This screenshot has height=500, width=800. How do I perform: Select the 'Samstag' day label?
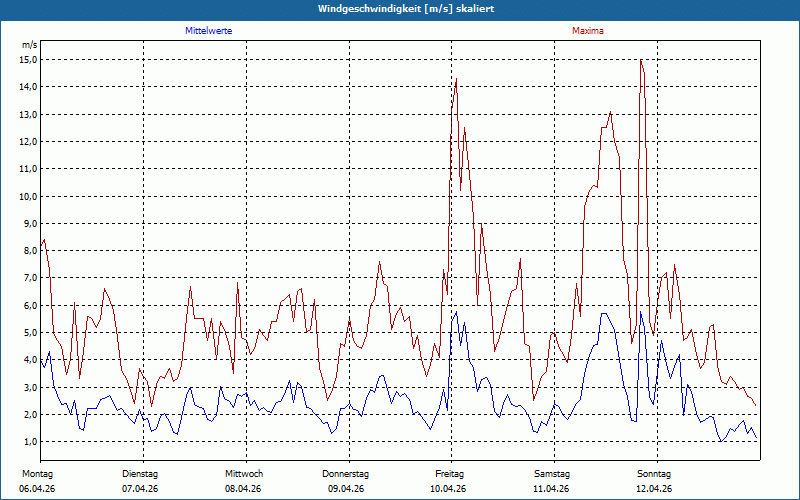pos(552,474)
